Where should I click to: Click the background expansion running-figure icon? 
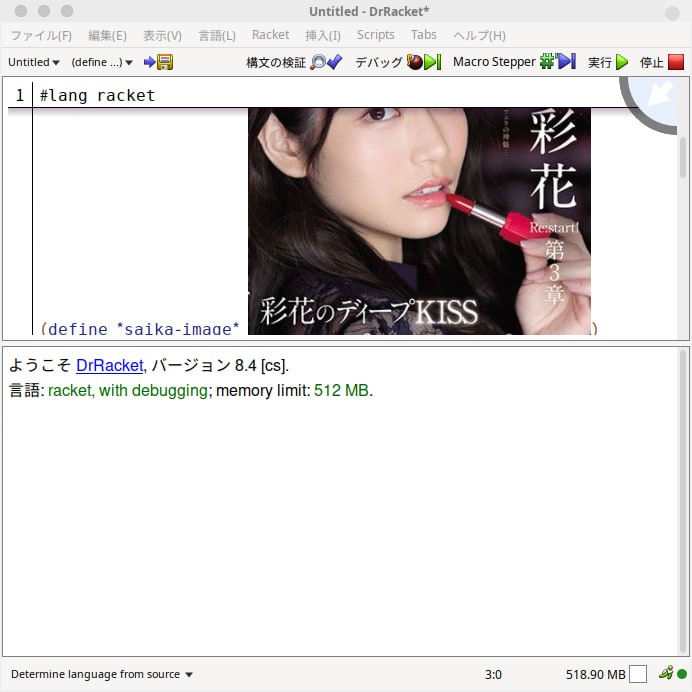coord(666,673)
